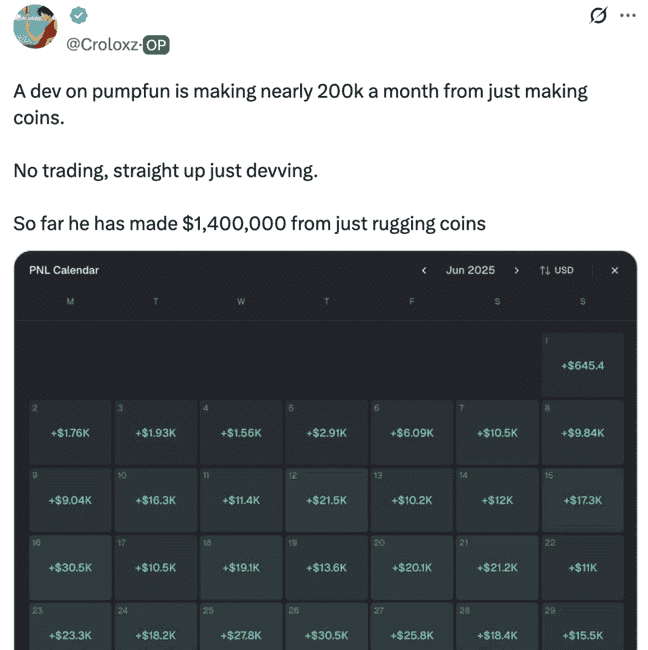Toggle the USD currency switch

(556, 270)
